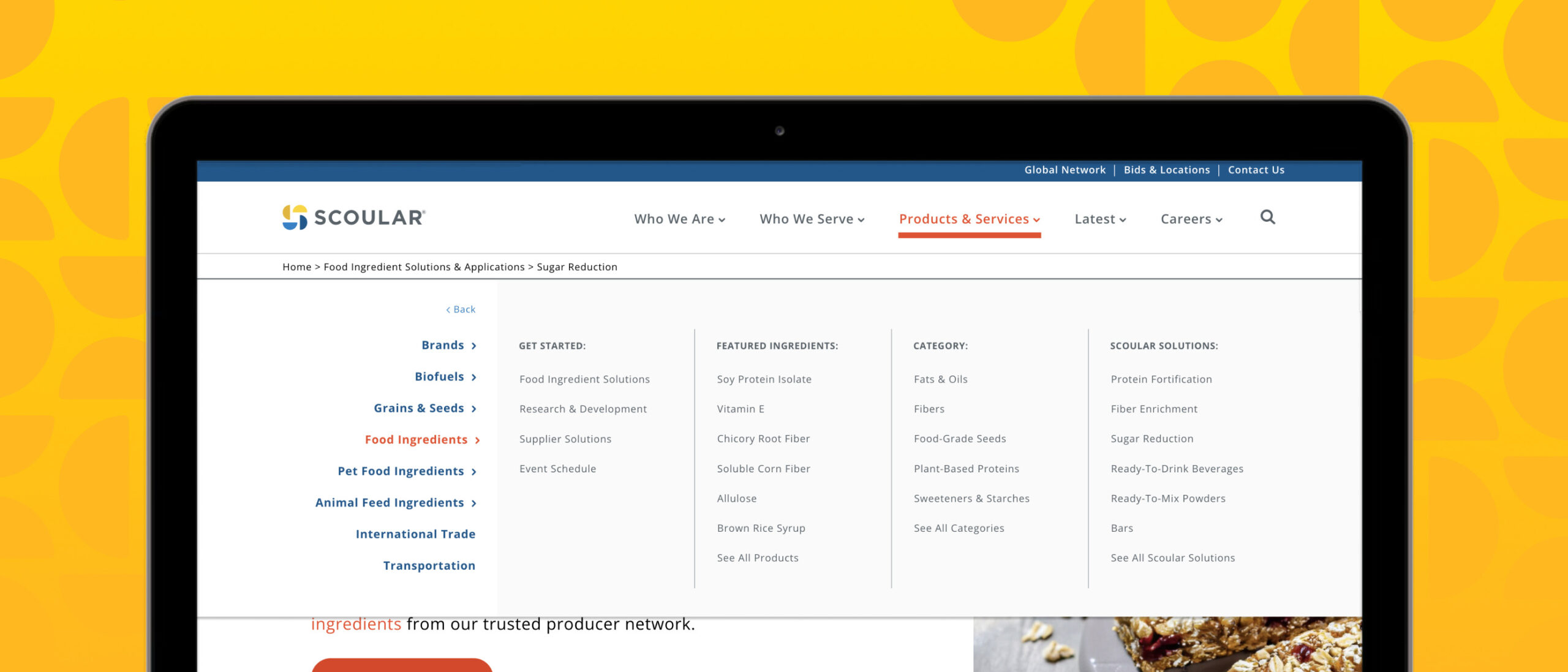
Task: Open See All Categories
Action: (x=958, y=527)
